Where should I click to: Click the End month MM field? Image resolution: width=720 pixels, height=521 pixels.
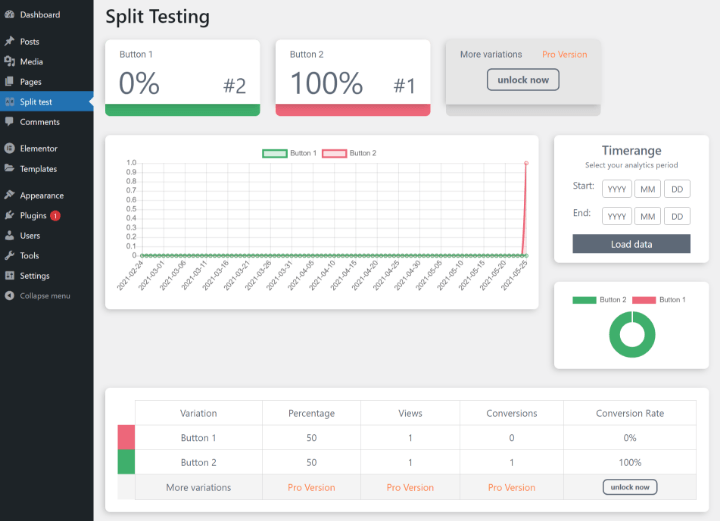click(647, 217)
